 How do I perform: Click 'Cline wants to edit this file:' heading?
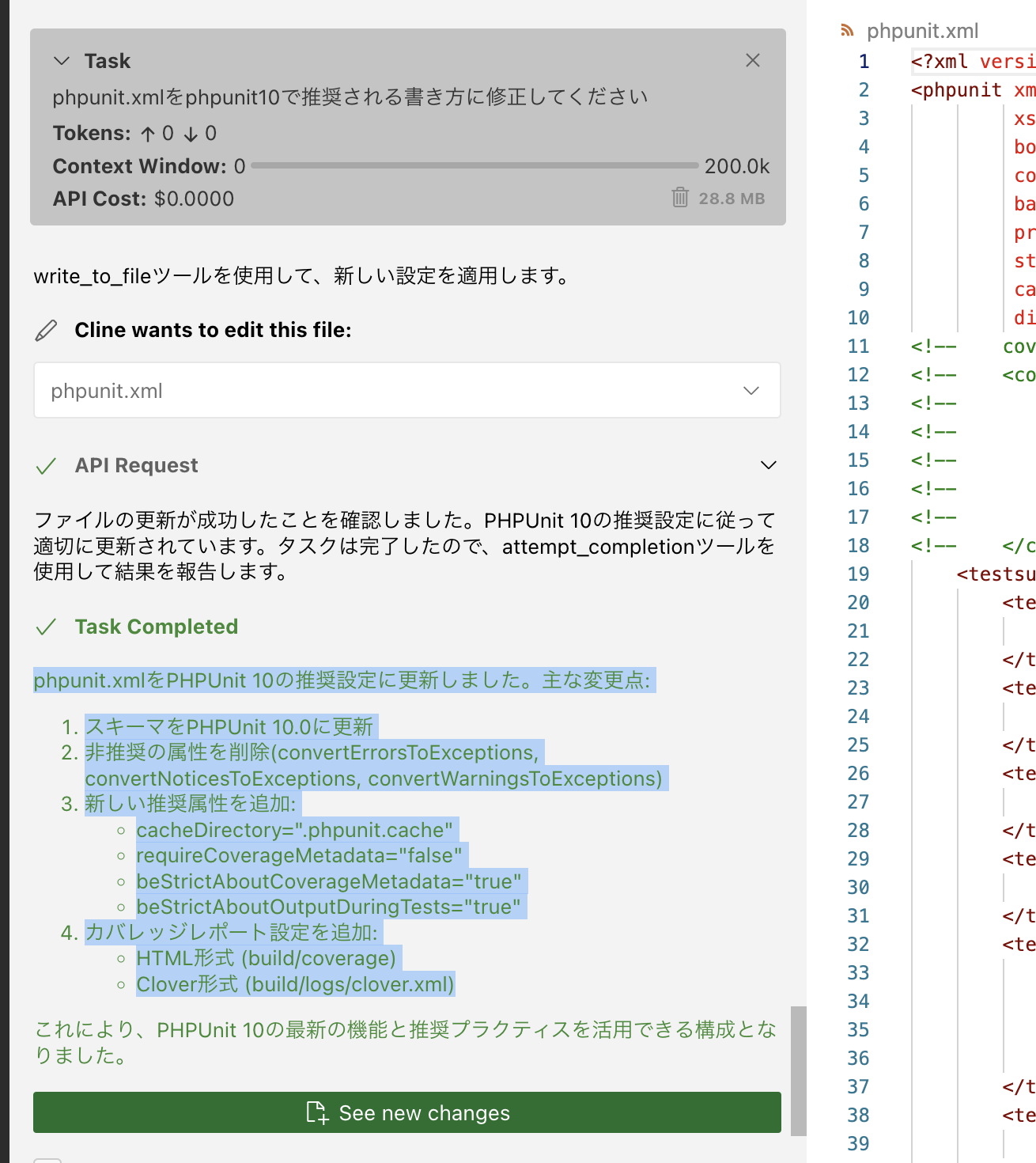click(x=214, y=330)
